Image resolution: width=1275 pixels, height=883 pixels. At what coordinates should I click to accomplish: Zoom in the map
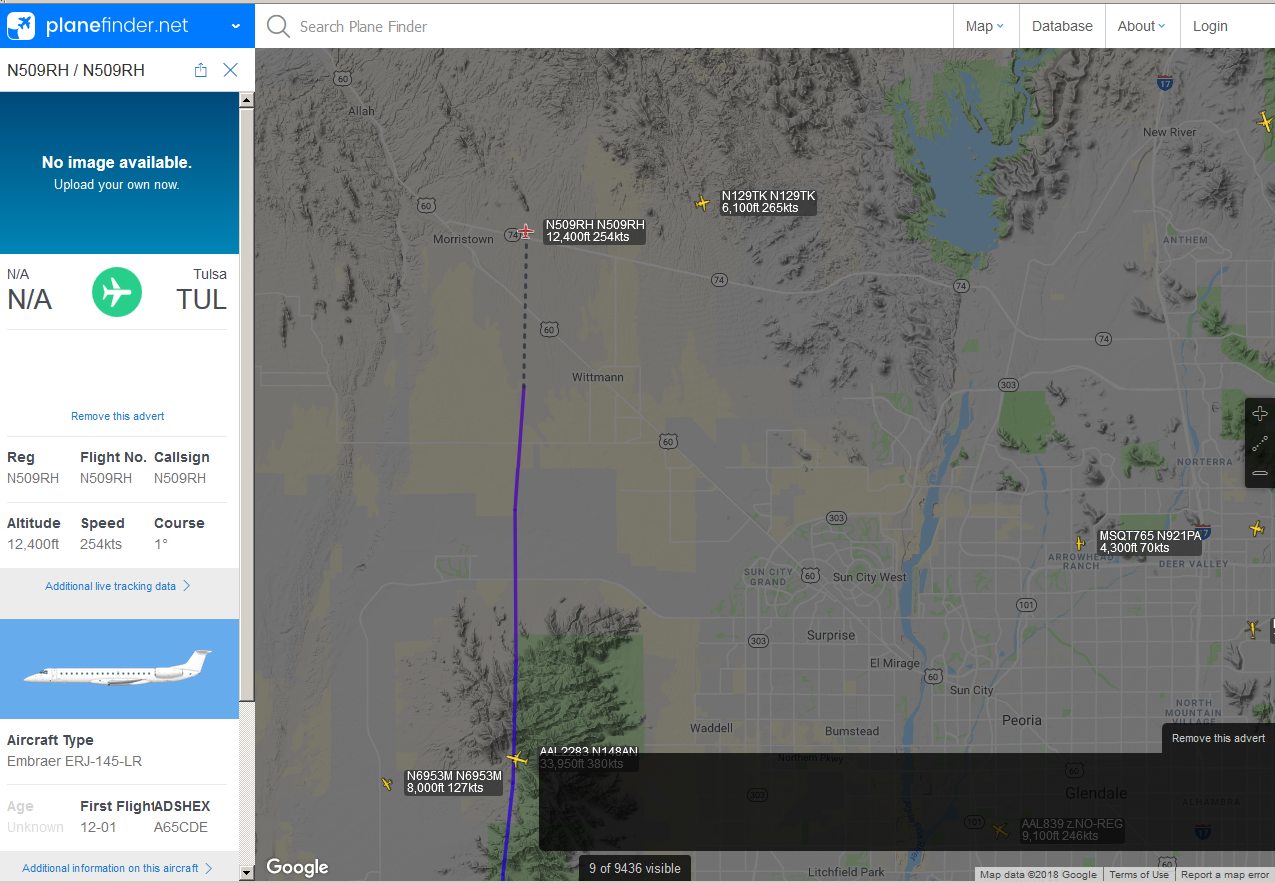1260,413
